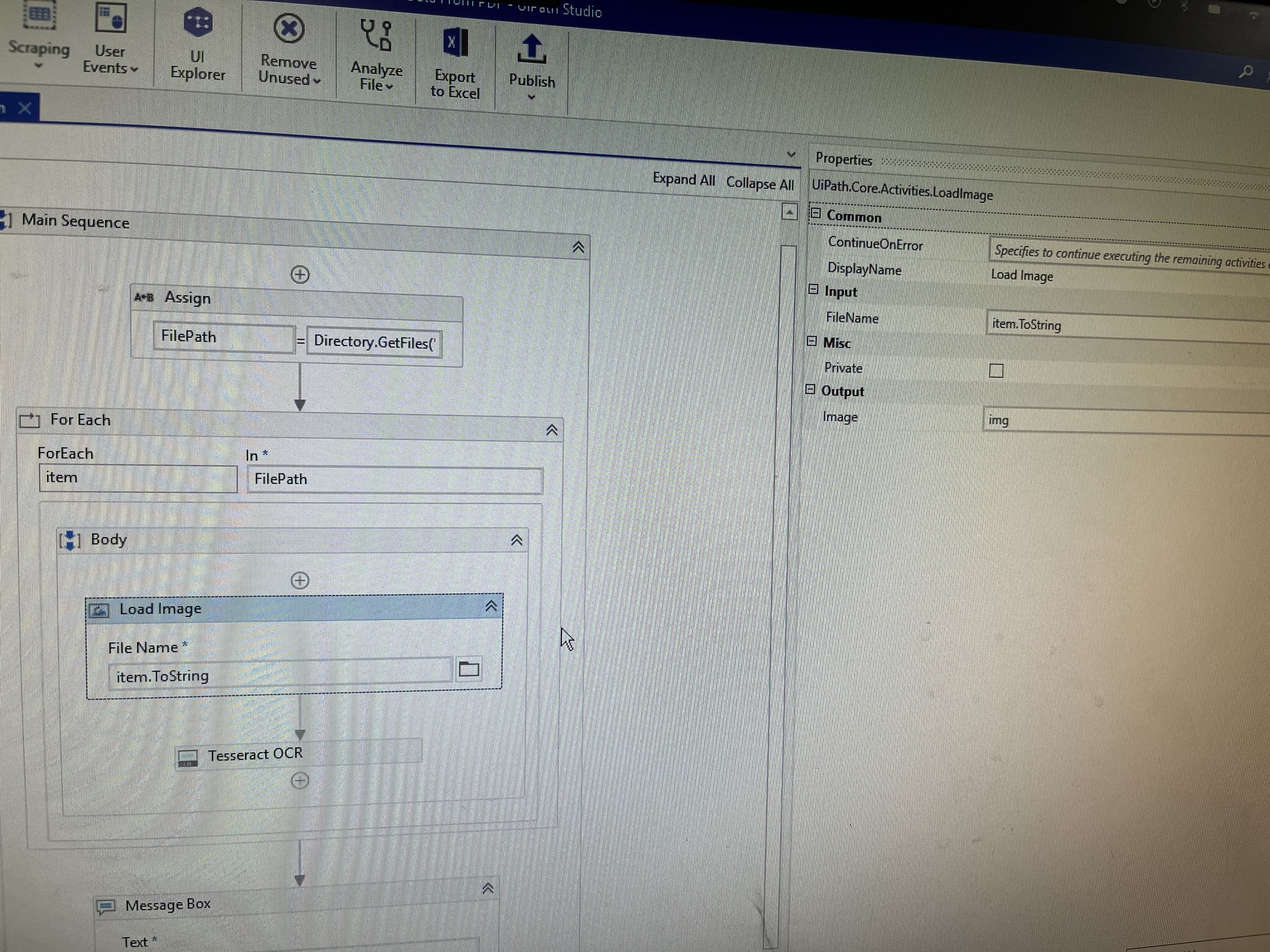Toggle the Private checkbox
The image size is (1270, 952).
(x=996, y=371)
